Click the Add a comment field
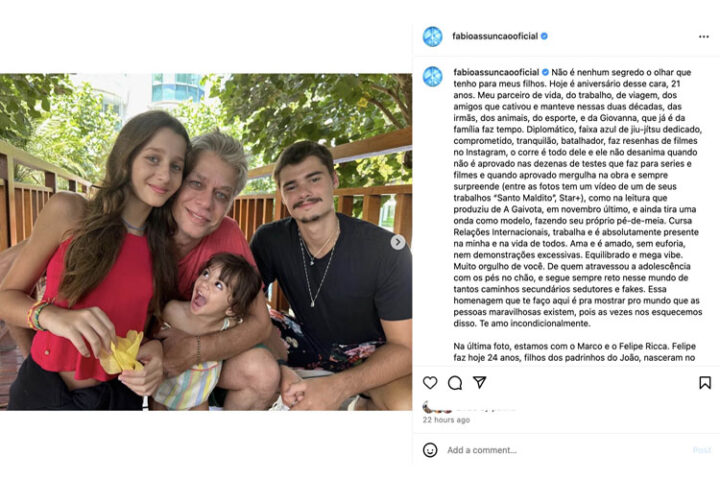 pyautogui.click(x=567, y=450)
